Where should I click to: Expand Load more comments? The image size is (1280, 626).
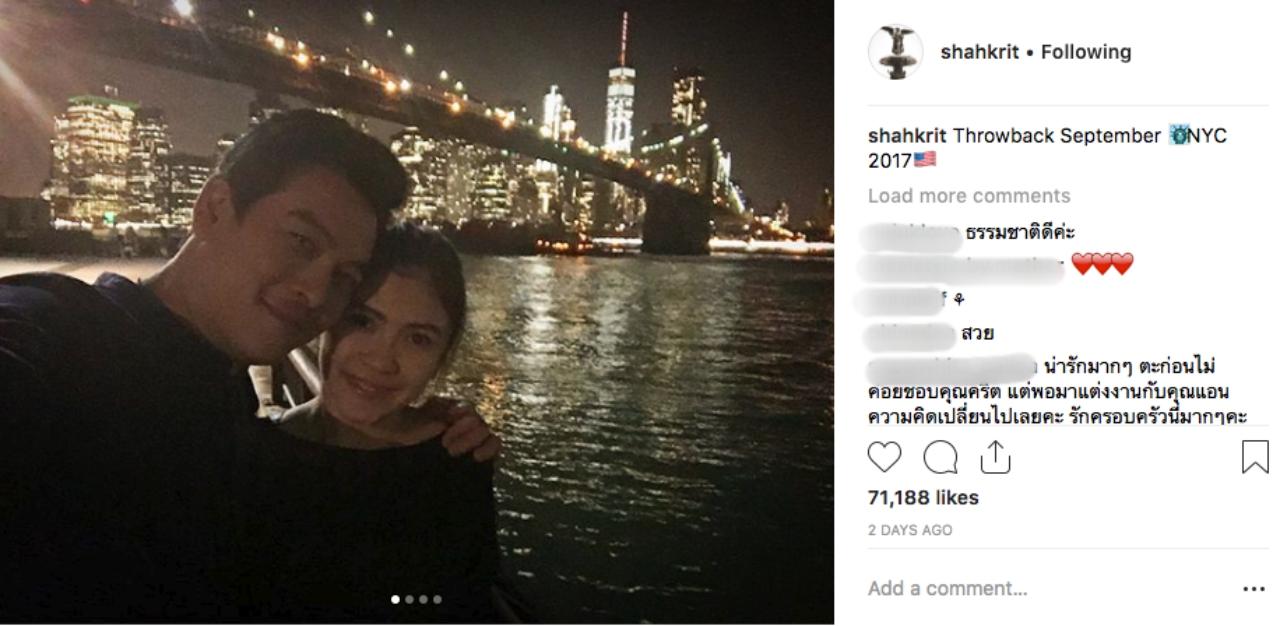click(x=969, y=196)
